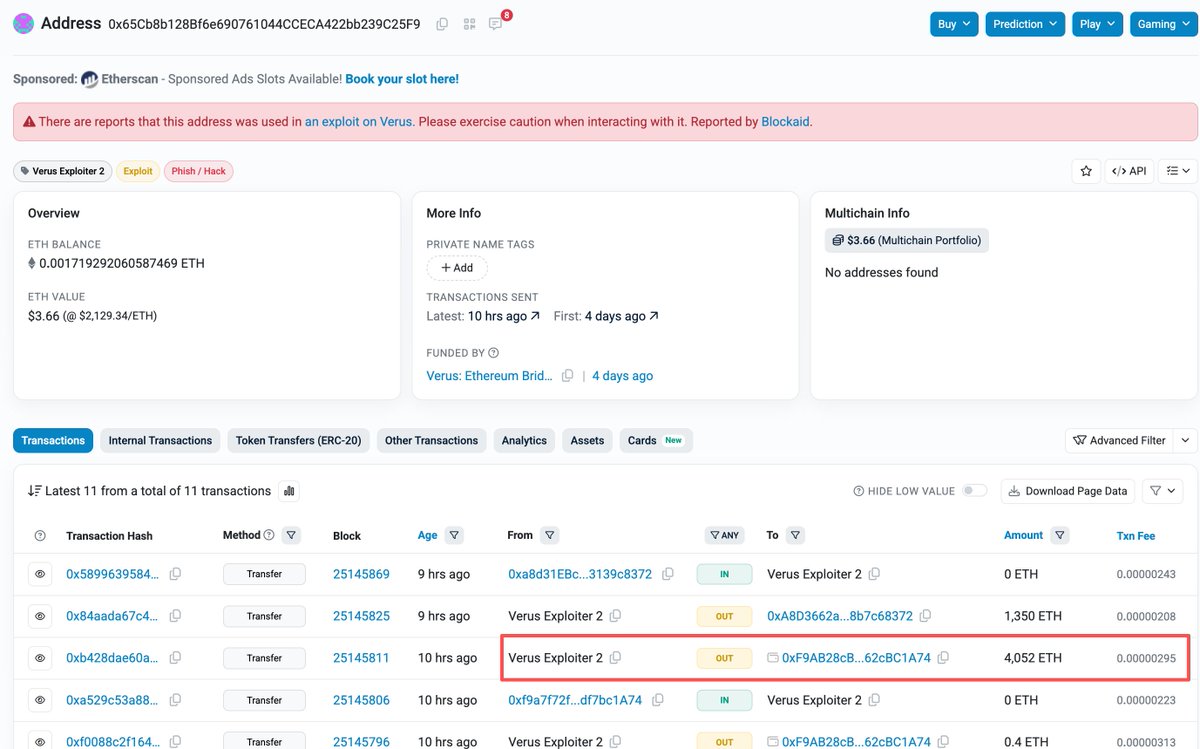The width and height of the screenshot is (1200, 749).
Task: Open first sent transaction '4 days ago'
Action: pos(621,316)
